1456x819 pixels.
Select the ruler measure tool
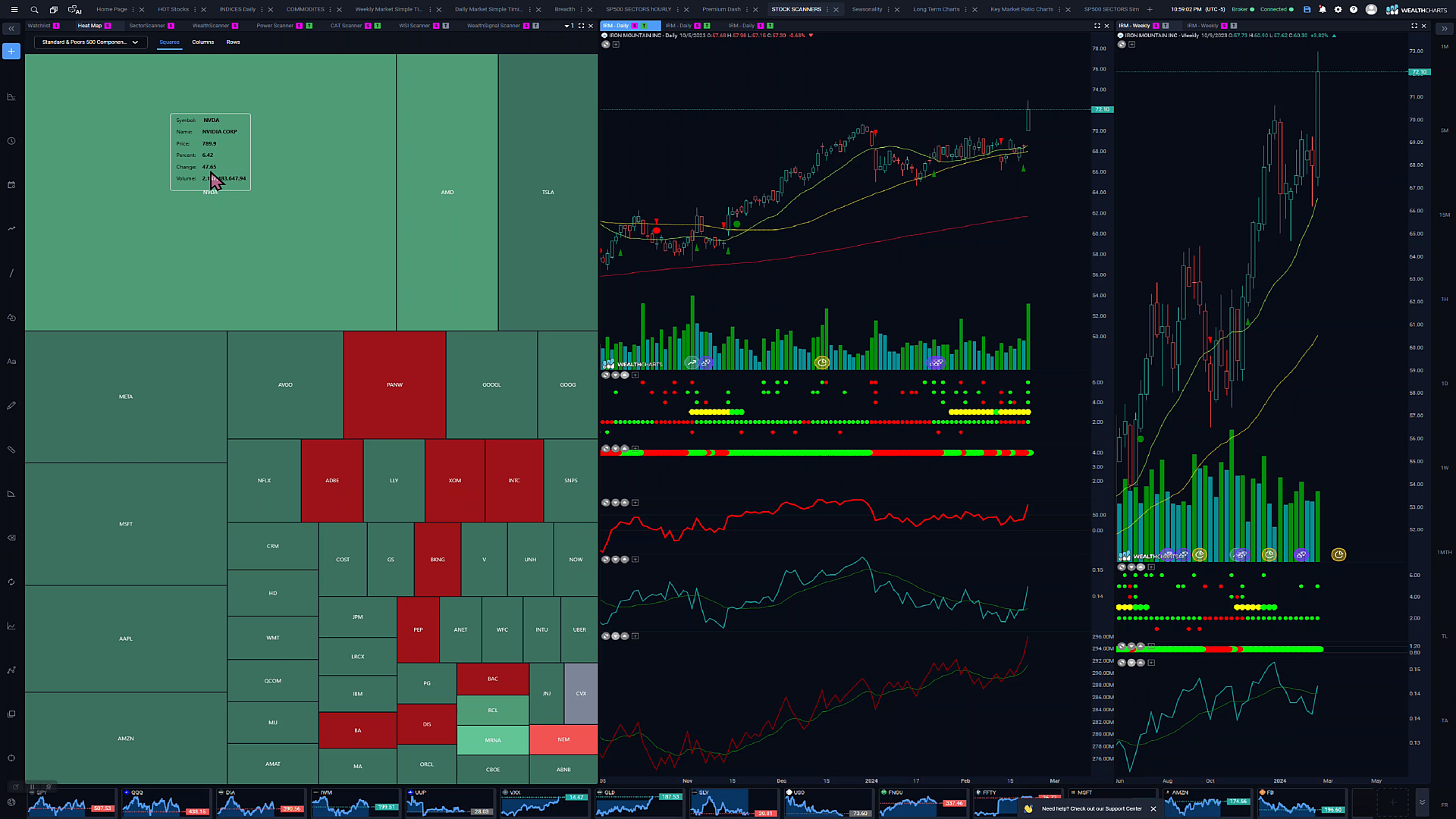pos(11,450)
